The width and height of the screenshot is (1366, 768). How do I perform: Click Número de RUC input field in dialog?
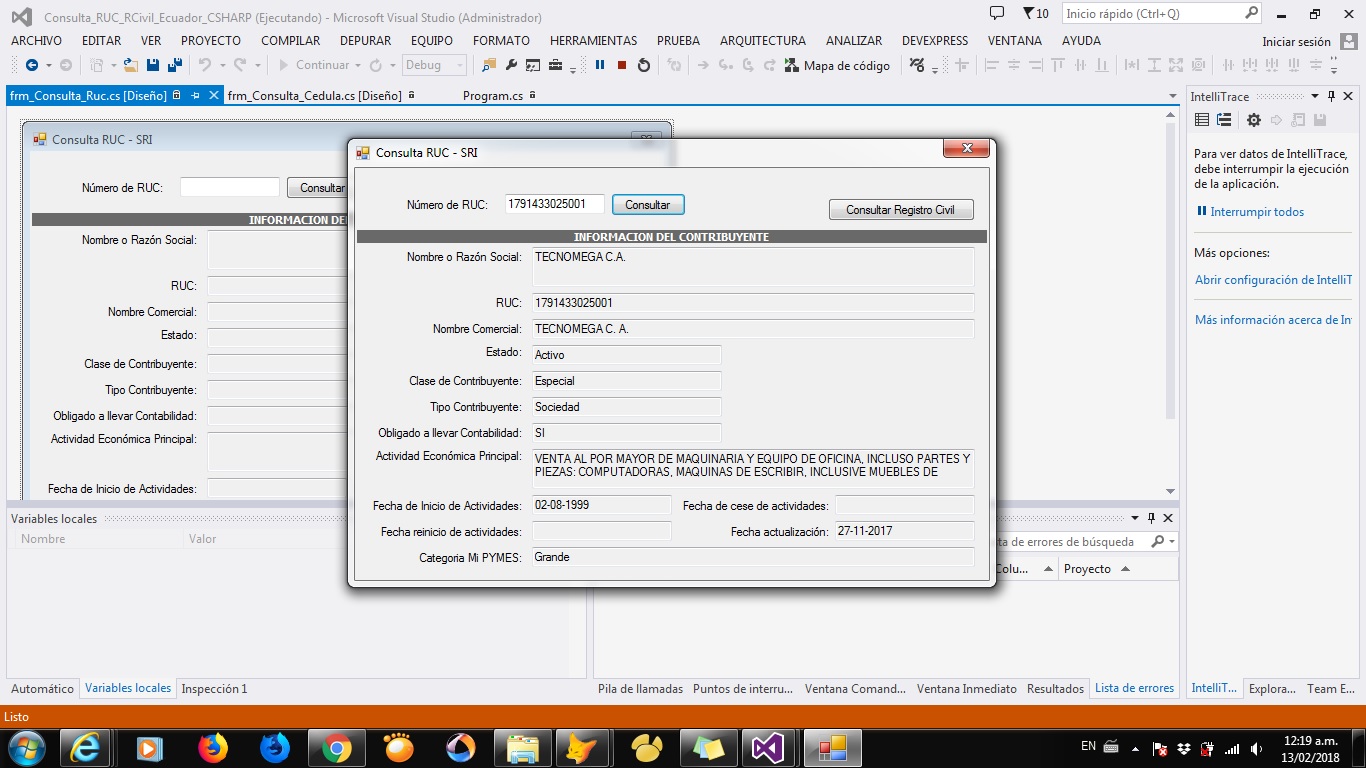[x=555, y=204]
